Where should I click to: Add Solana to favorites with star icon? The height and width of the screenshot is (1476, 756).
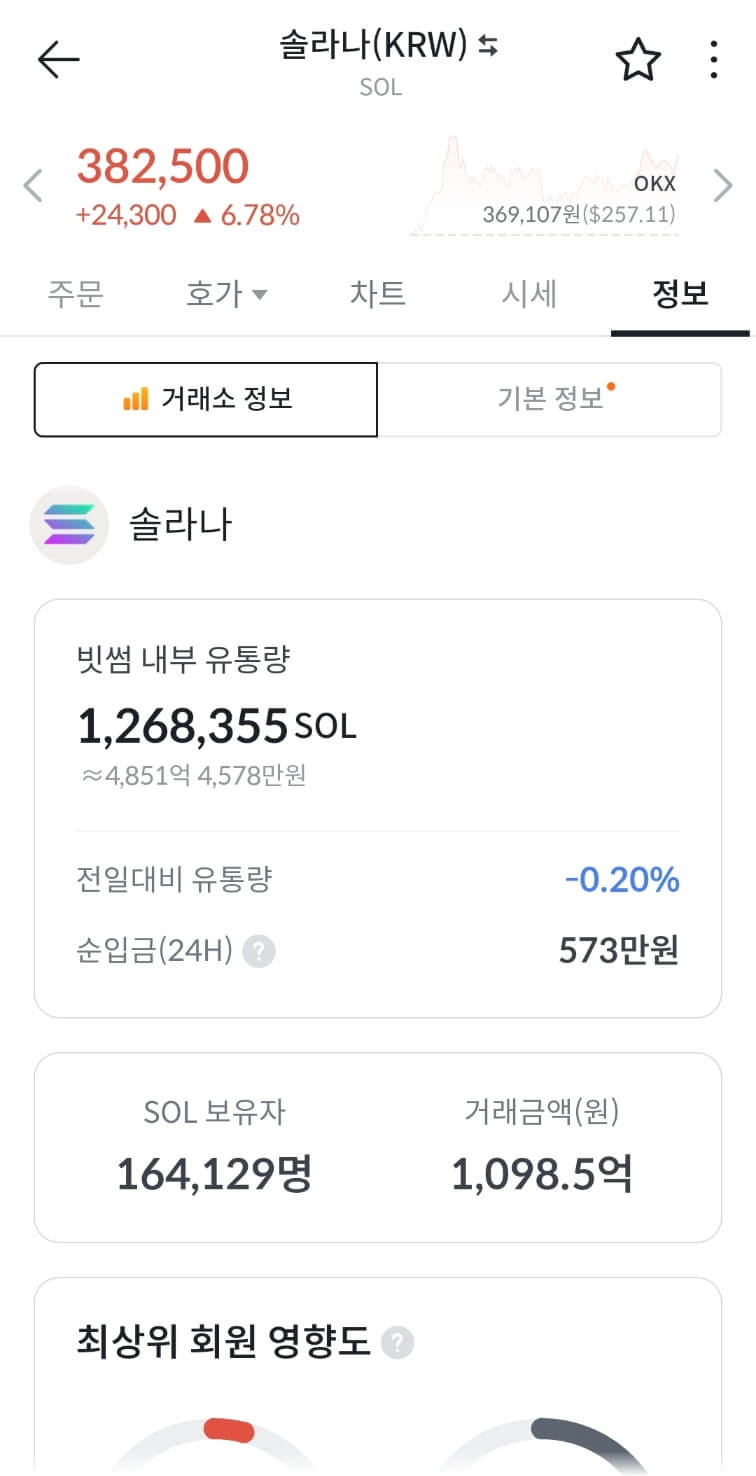pyautogui.click(x=638, y=60)
